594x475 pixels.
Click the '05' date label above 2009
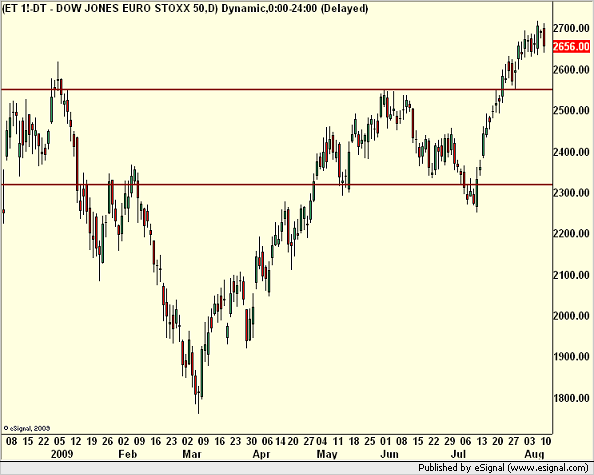(x=59, y=441)
